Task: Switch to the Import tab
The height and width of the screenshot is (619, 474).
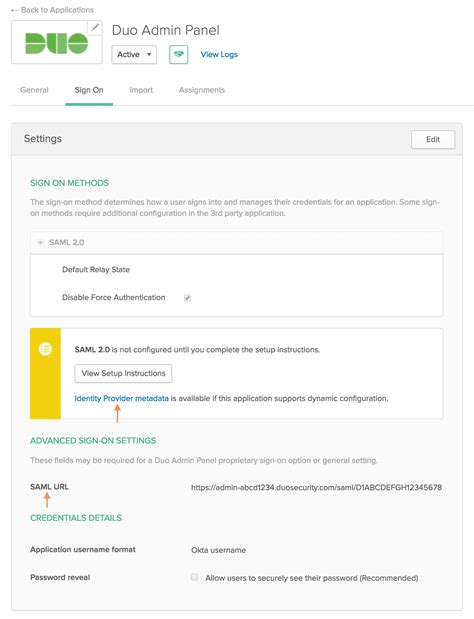Action: [141, 90]
